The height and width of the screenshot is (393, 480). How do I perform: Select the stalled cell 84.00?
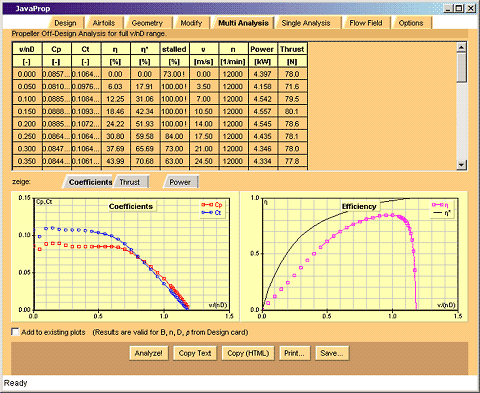tap(174, 136)
